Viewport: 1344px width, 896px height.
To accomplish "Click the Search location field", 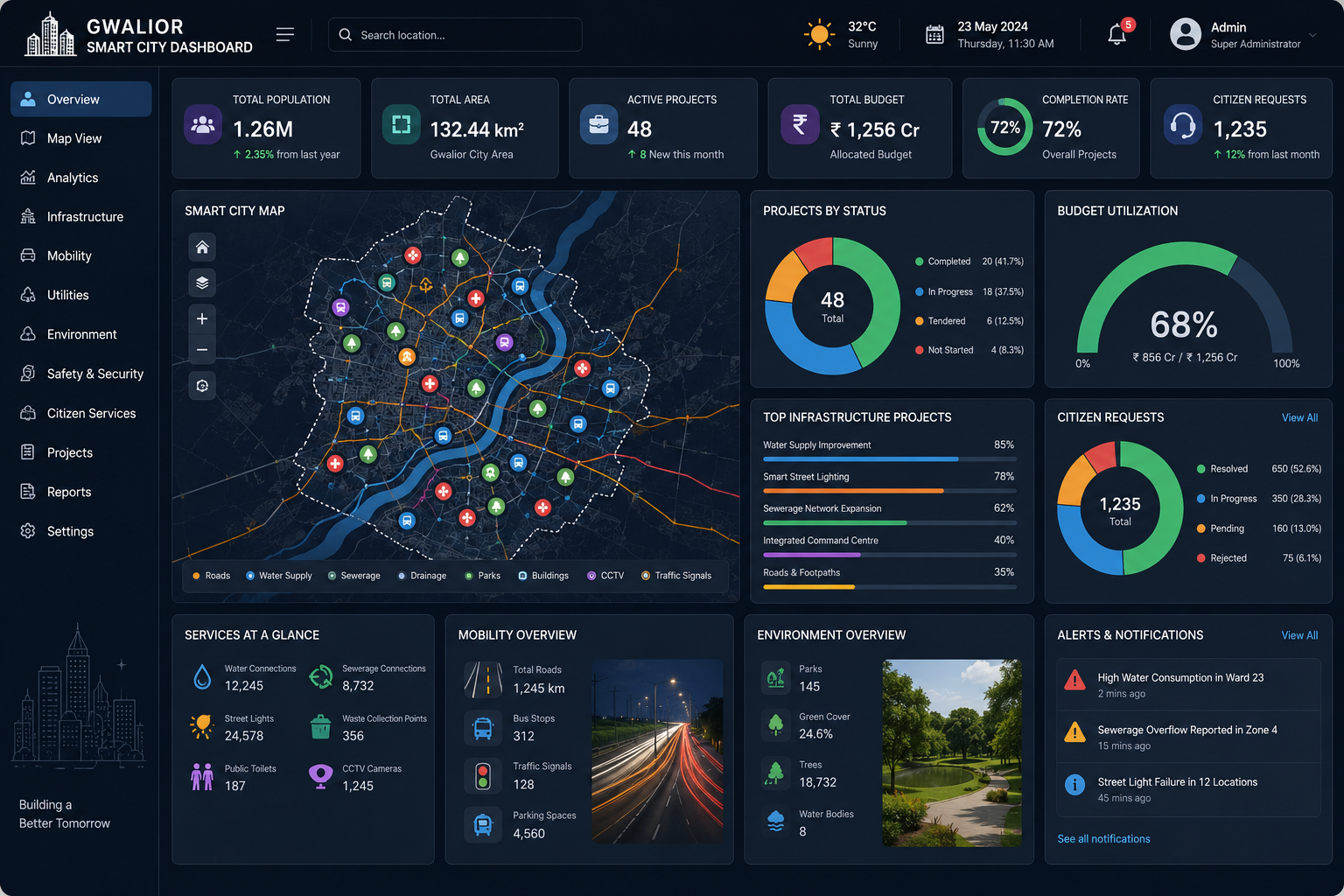I will pos(455,35).
